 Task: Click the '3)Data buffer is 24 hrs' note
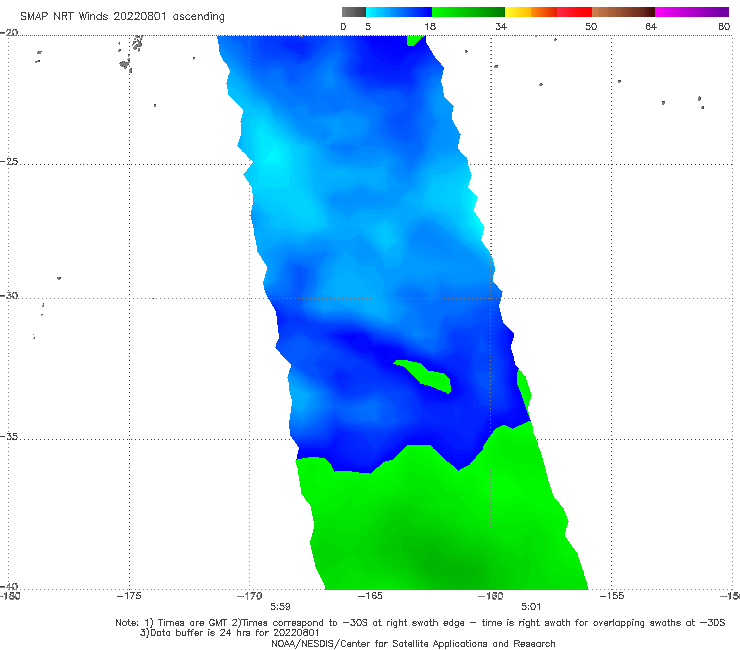point(229,633)
